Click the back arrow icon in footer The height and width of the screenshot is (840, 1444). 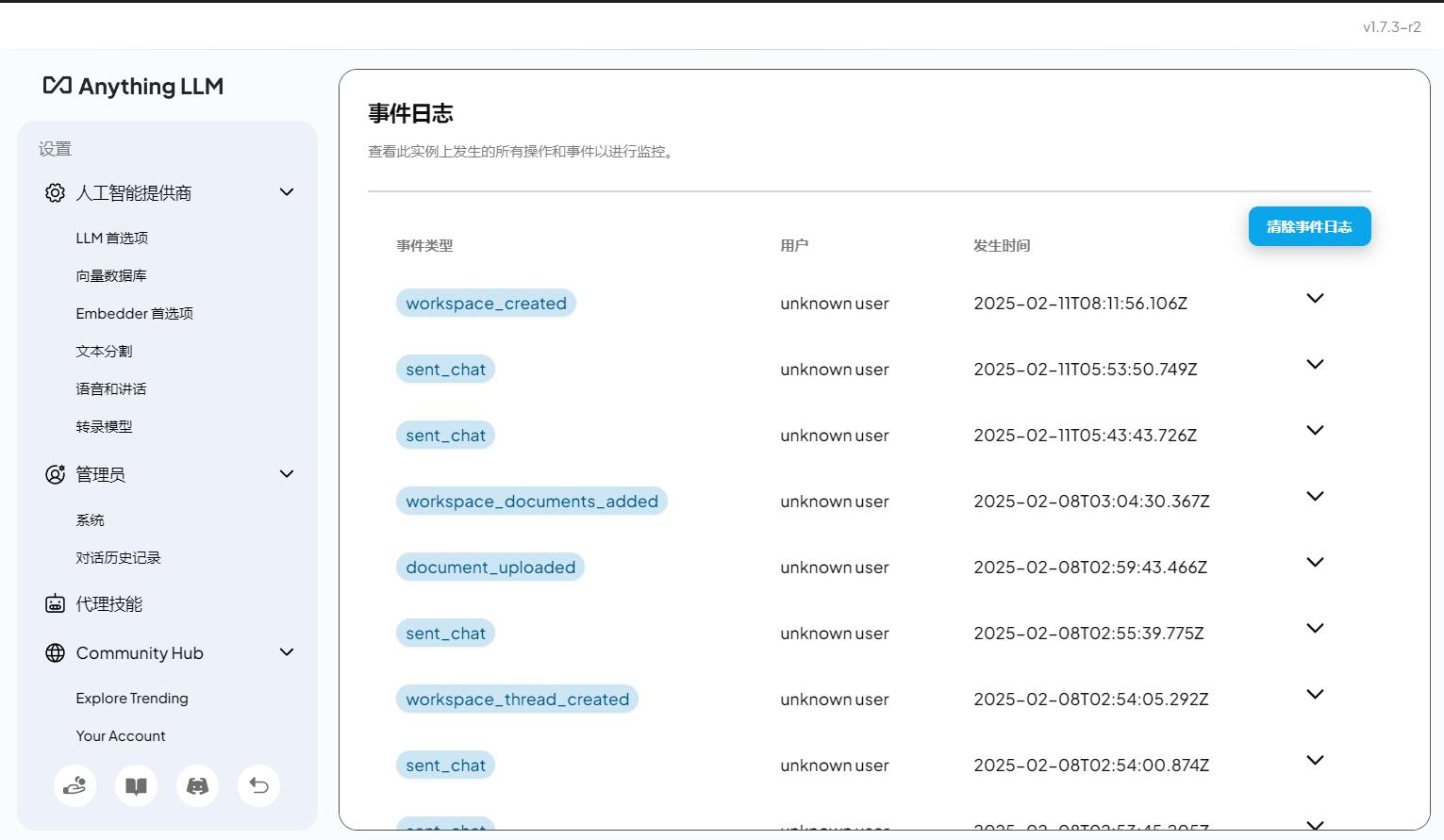coord(258,785)
